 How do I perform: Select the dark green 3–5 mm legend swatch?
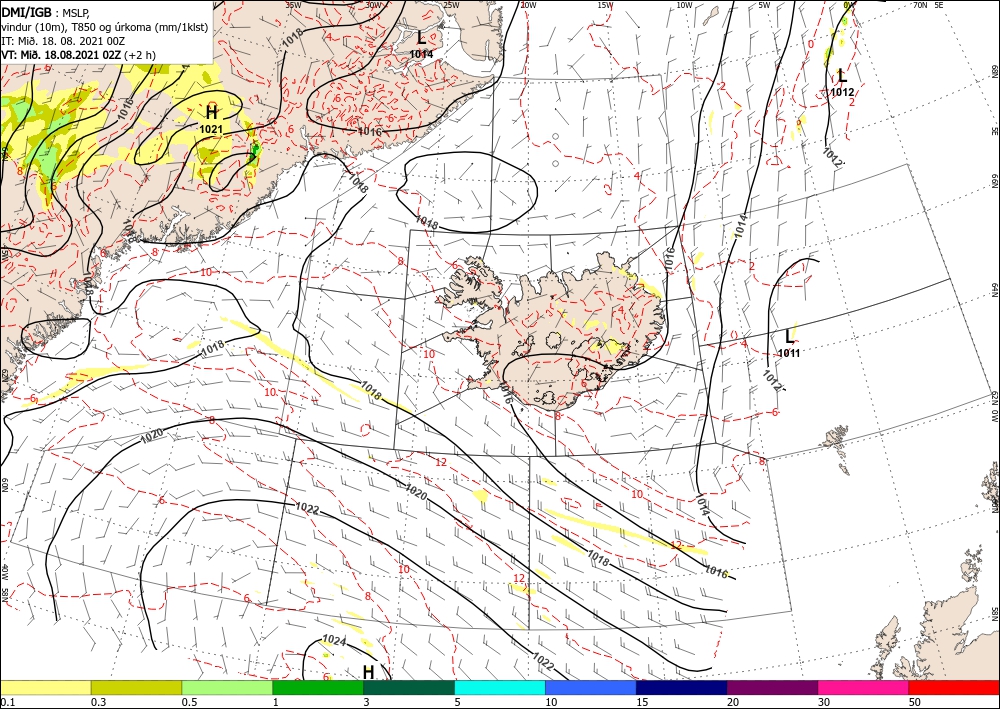tap(409, 687)
